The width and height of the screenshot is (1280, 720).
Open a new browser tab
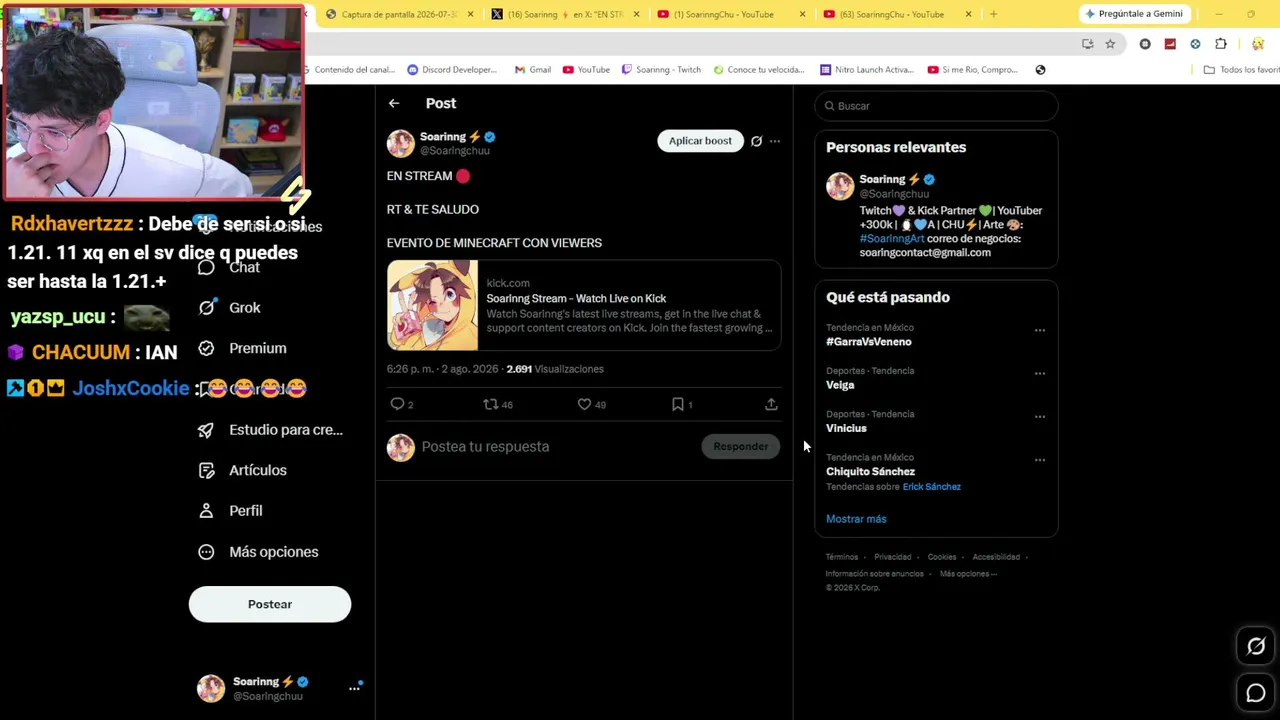click(x=993, y=14)
